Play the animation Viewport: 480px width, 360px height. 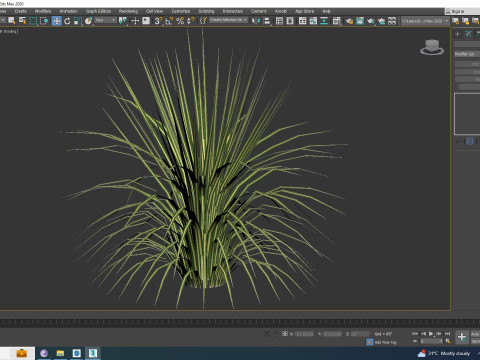[x=431, y=333]
